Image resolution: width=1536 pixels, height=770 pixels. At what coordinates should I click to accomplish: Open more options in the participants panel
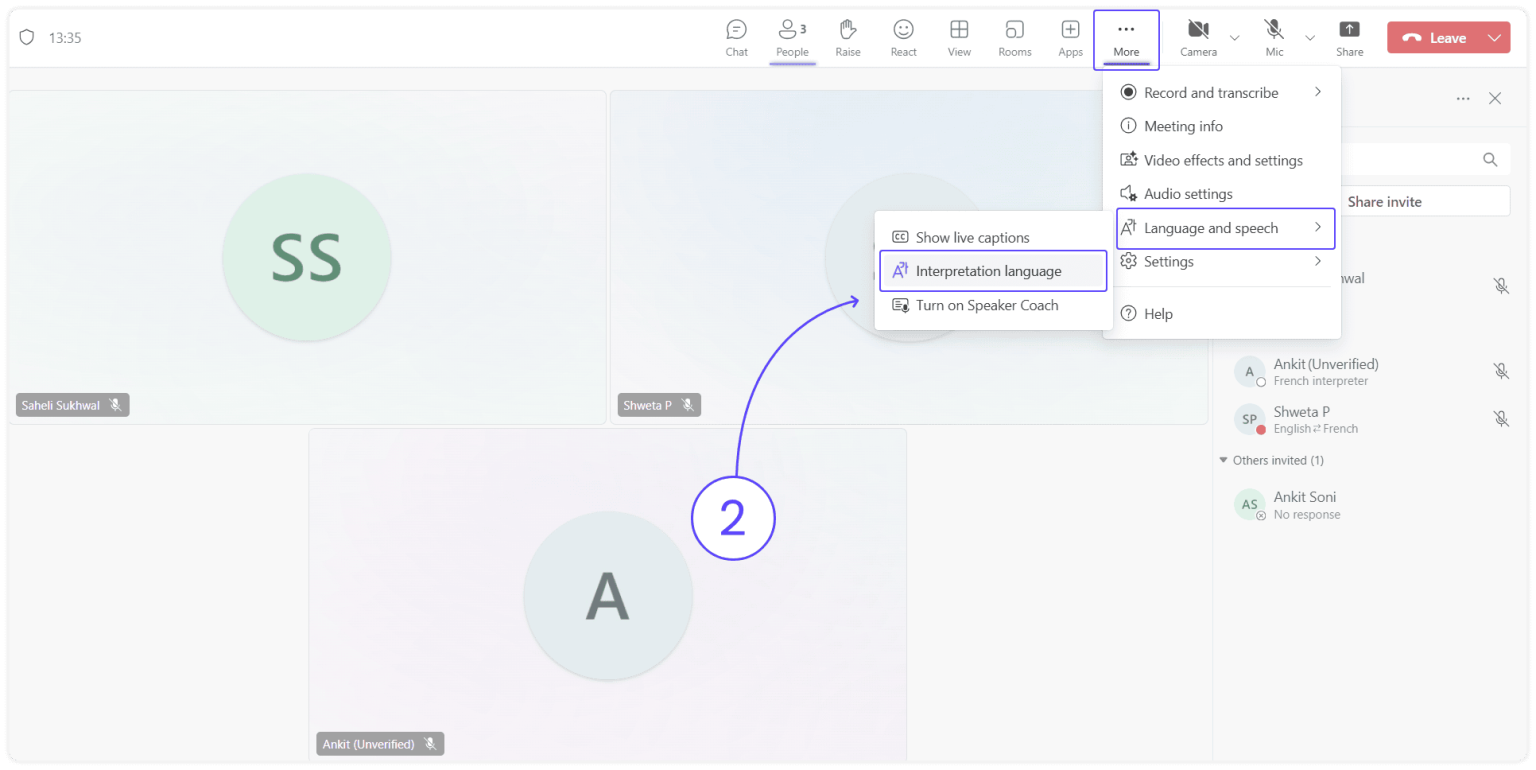pos(1463,98)
